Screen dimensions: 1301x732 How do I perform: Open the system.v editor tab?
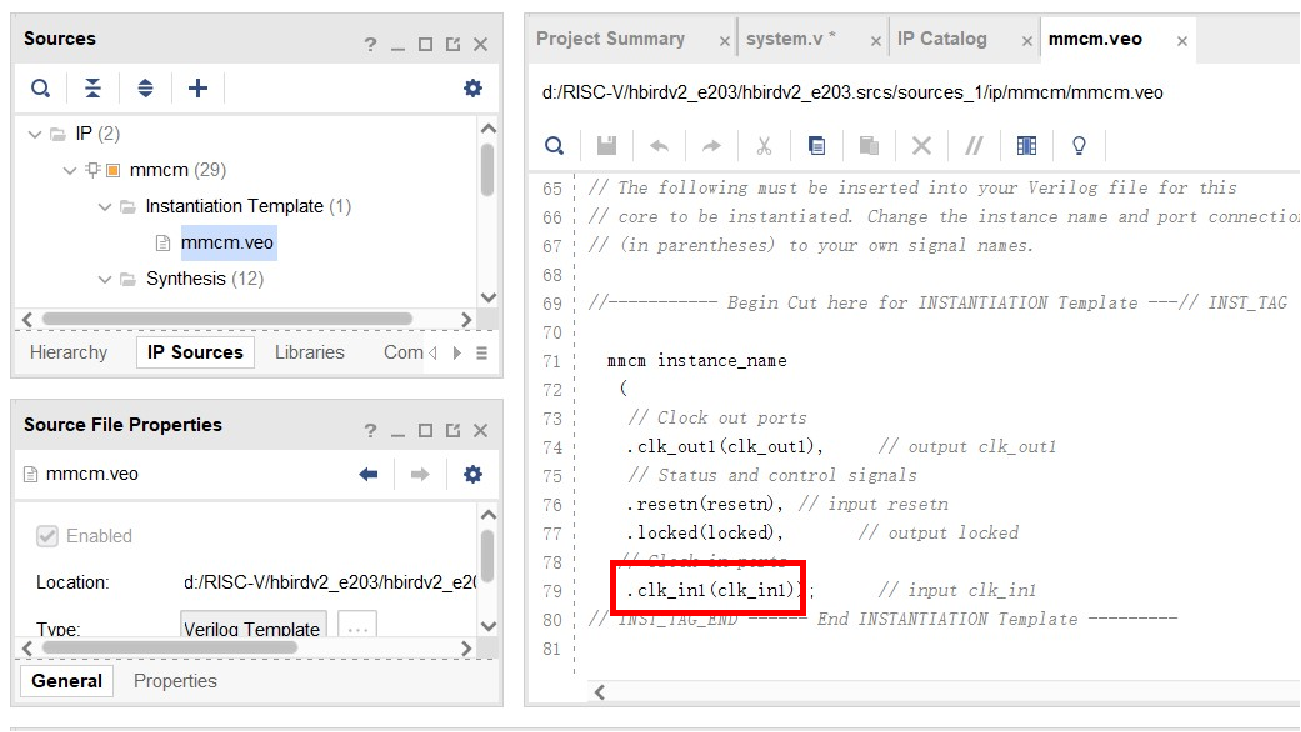click(x=790, y=39)
